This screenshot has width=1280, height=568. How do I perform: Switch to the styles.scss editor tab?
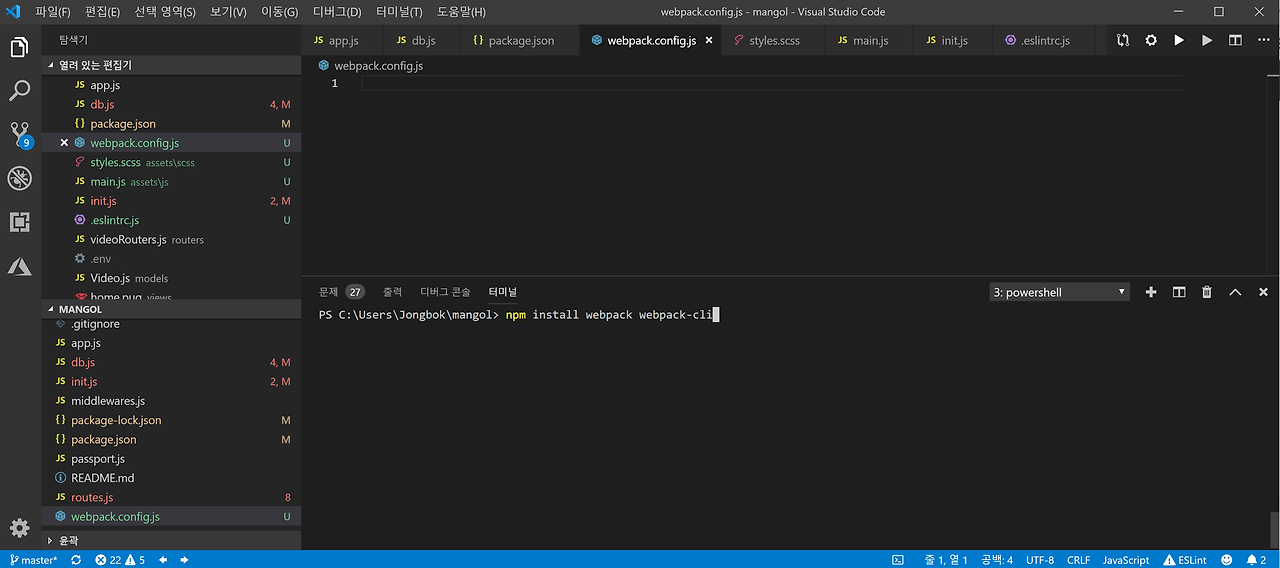[x=774, y=41]
